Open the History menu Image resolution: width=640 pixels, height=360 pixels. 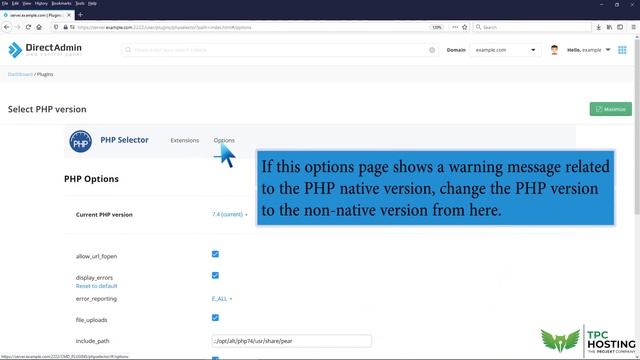pos(41,3)
